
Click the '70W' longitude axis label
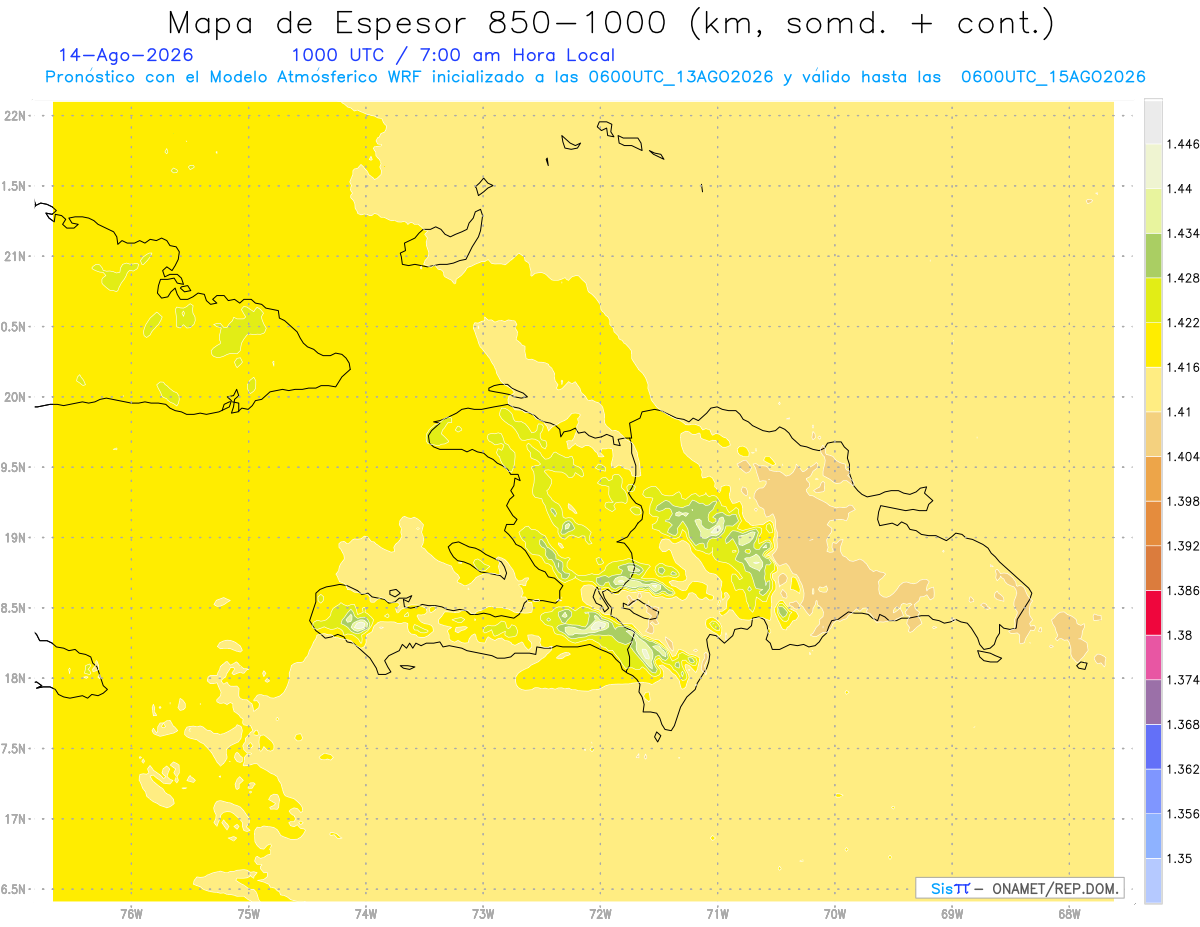(835, 914)
